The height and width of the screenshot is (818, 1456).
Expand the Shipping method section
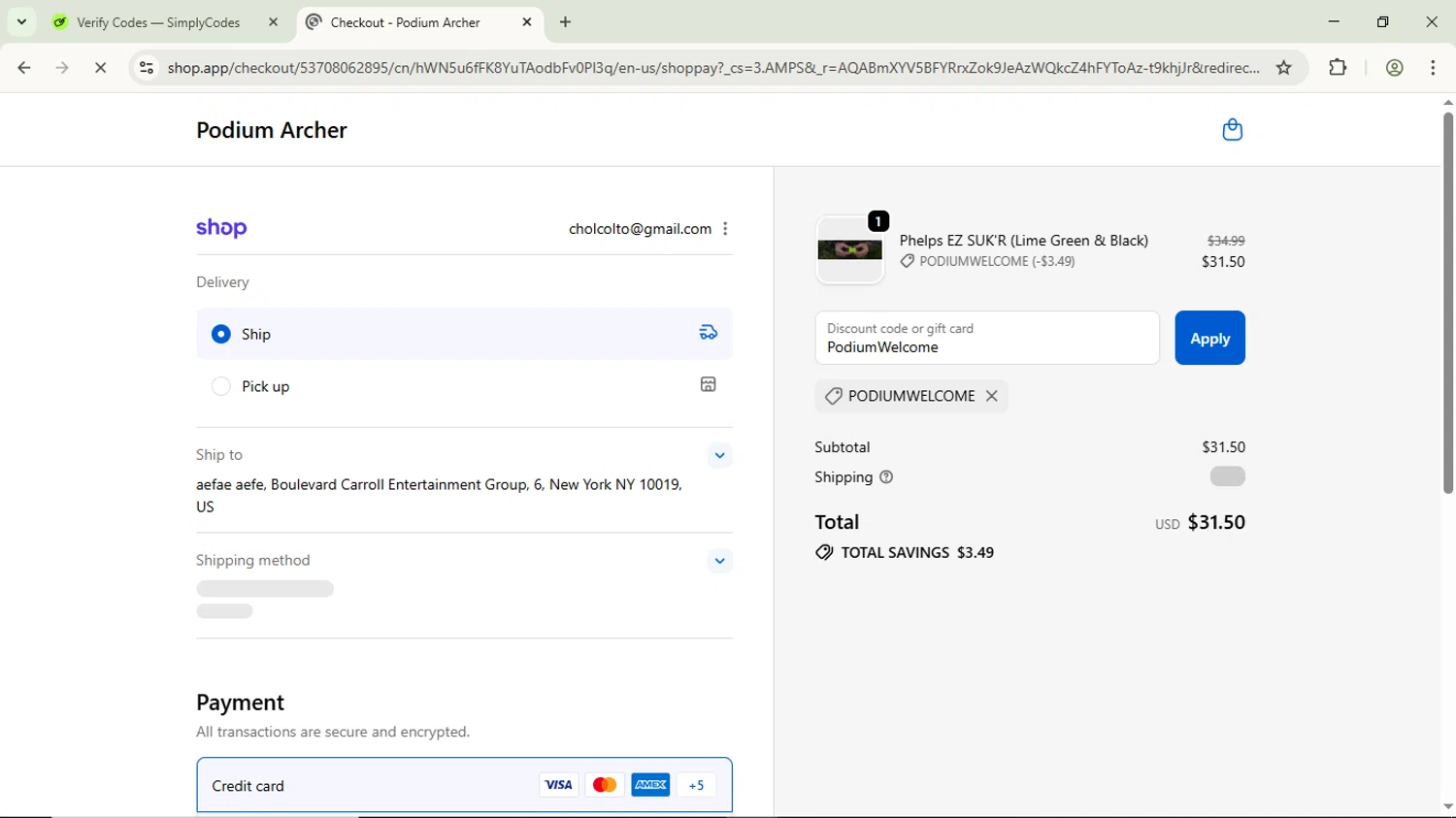click(719, 561)
